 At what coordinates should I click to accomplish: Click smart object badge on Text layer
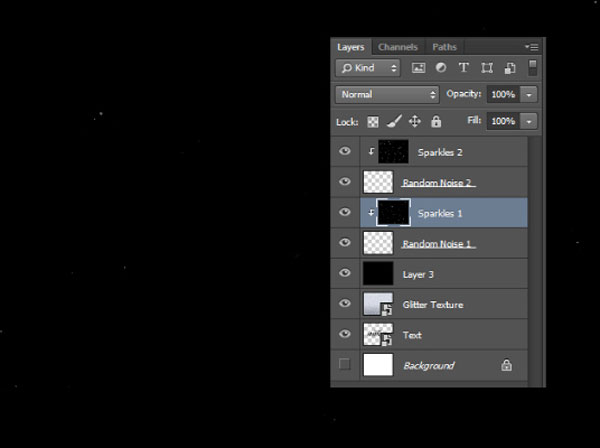tap(387, 340)
